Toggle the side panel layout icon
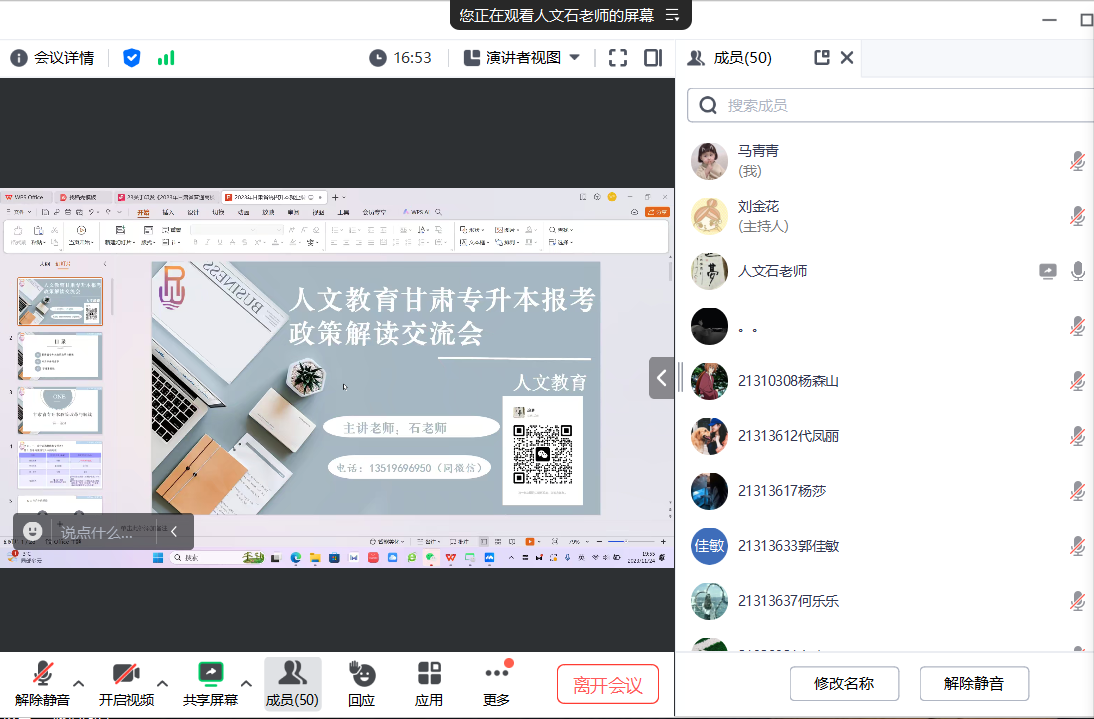This screenshot has width=1094, height=719. [x=653, y=58]
